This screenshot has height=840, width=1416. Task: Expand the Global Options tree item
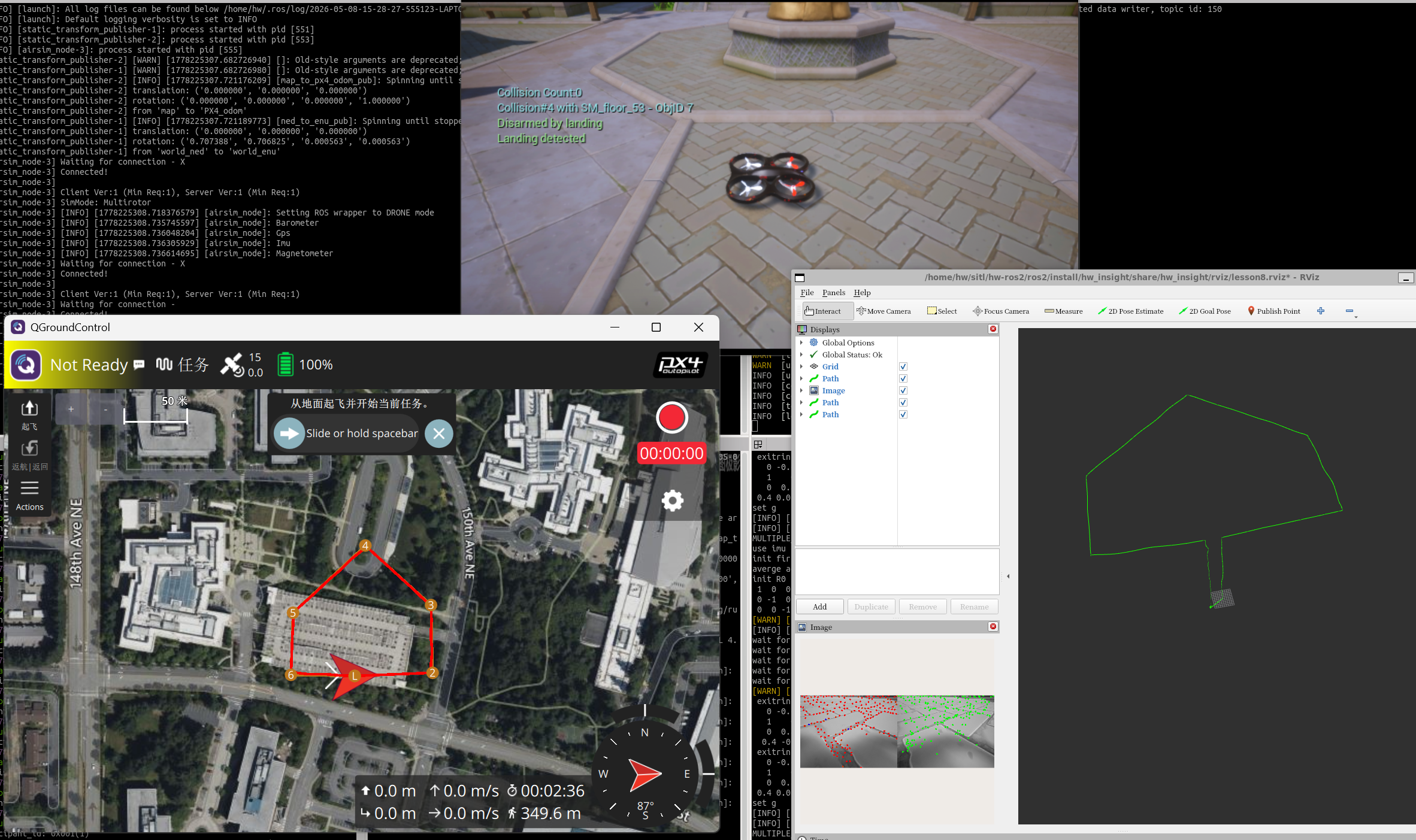[x=801, y=342]
